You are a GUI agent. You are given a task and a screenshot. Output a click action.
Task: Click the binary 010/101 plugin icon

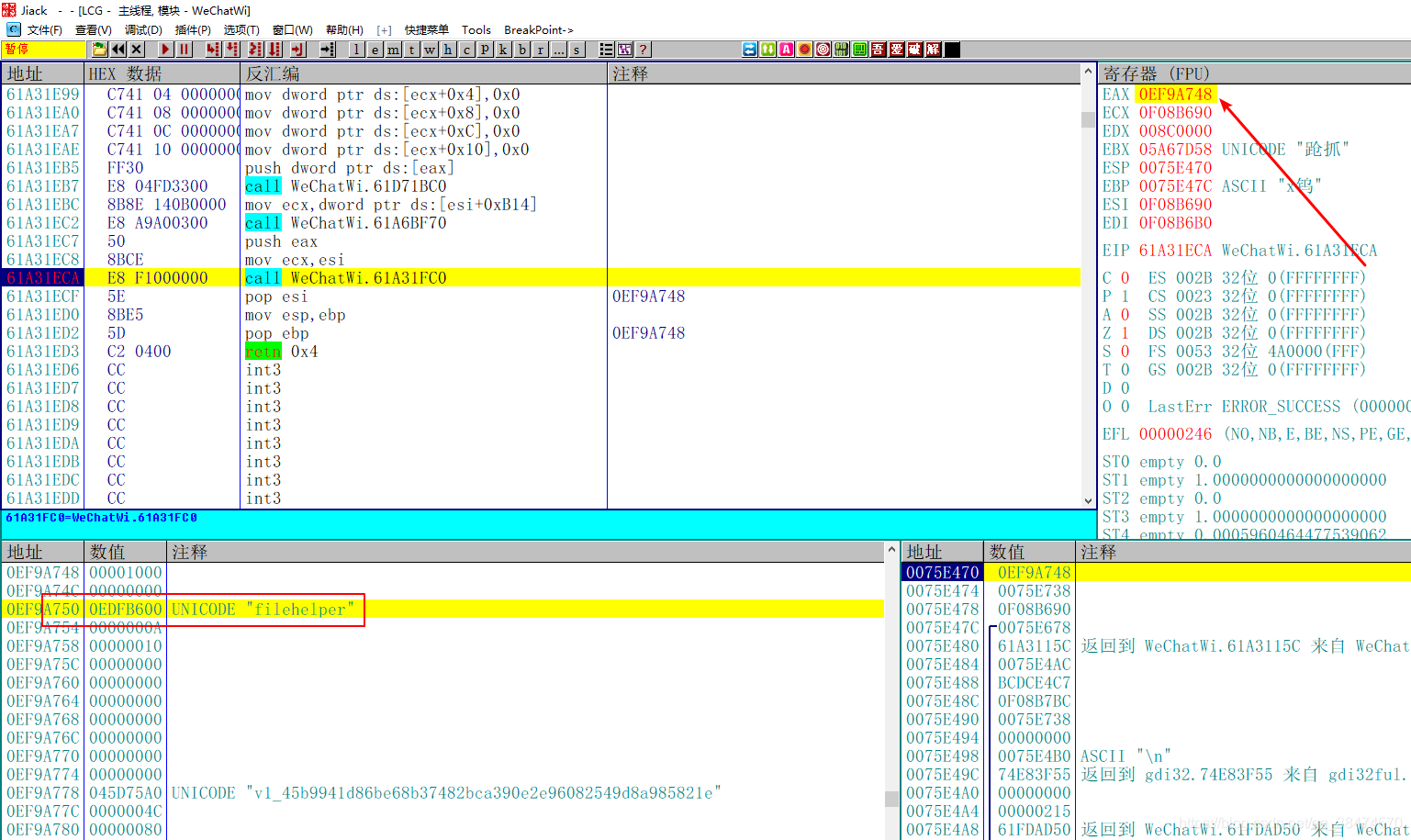tap(842, 50)
